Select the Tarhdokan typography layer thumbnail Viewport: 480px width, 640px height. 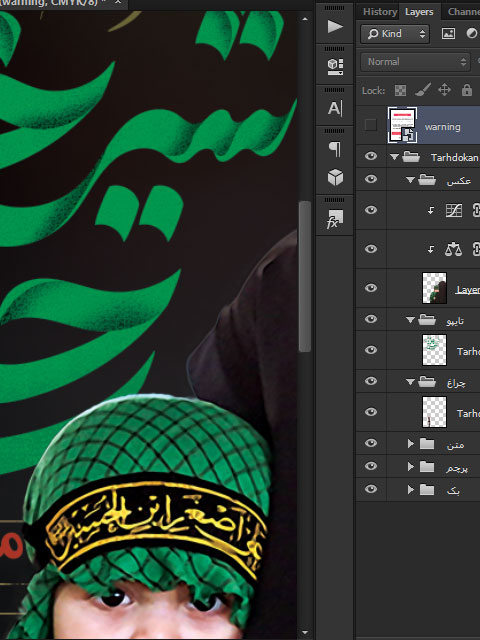click(434, 350)
